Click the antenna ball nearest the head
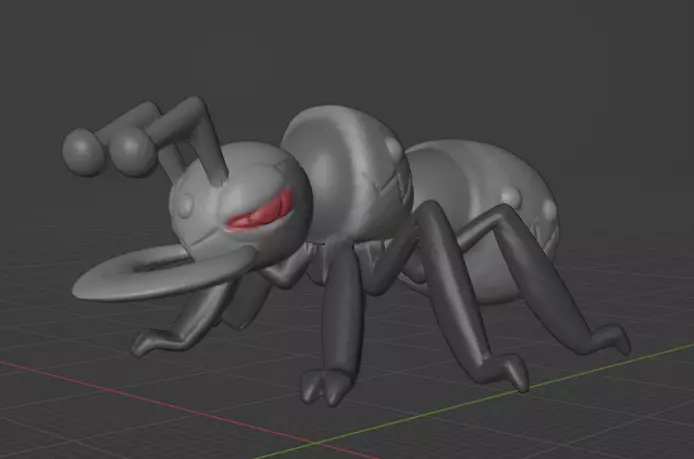The height and width of the screenshot is (459, 694). [x=132, y=152]
